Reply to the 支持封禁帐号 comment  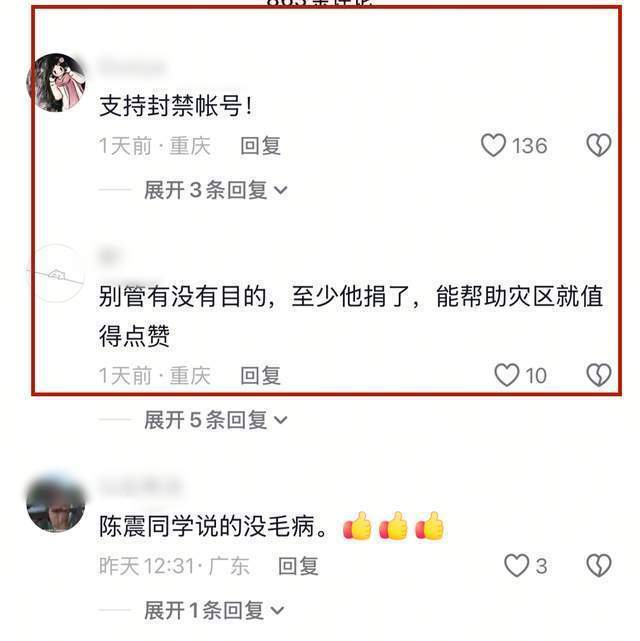tap(260, 146)
